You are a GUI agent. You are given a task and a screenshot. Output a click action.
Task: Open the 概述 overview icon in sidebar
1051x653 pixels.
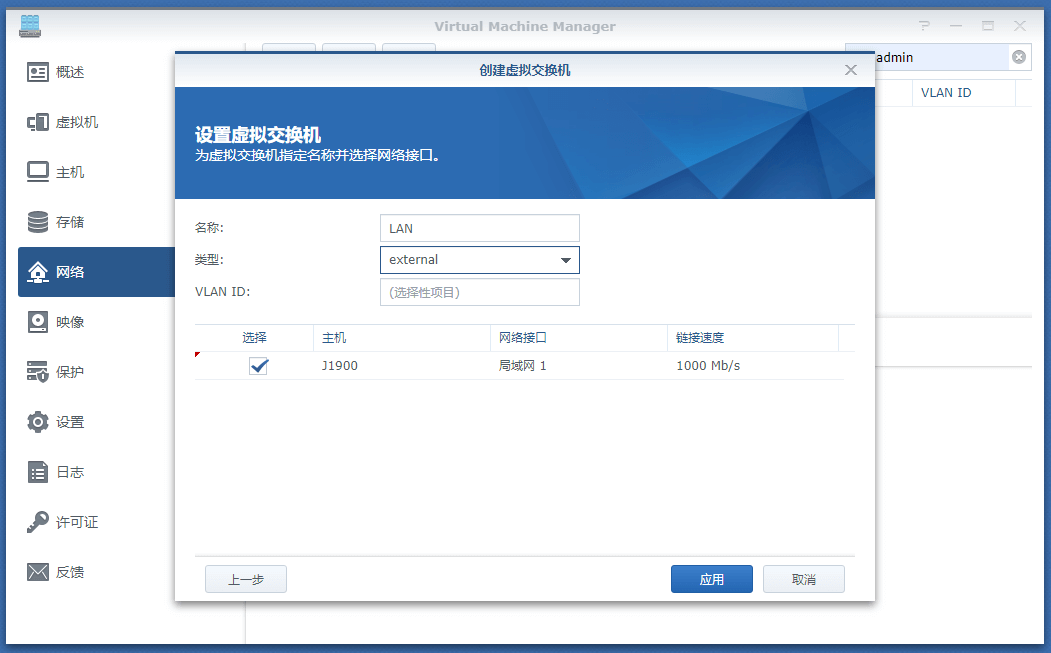point(38,72)
